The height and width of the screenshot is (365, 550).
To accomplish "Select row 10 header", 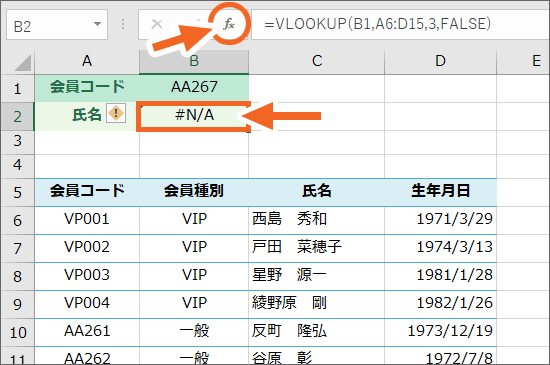I will coord(17,332).
